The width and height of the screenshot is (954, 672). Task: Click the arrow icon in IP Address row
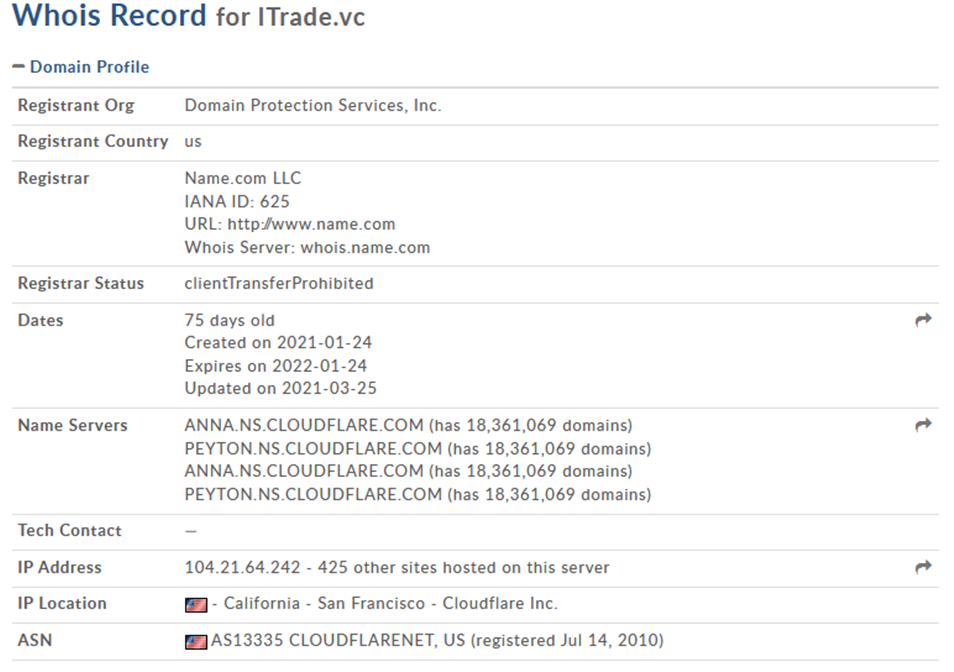(923, 567)
